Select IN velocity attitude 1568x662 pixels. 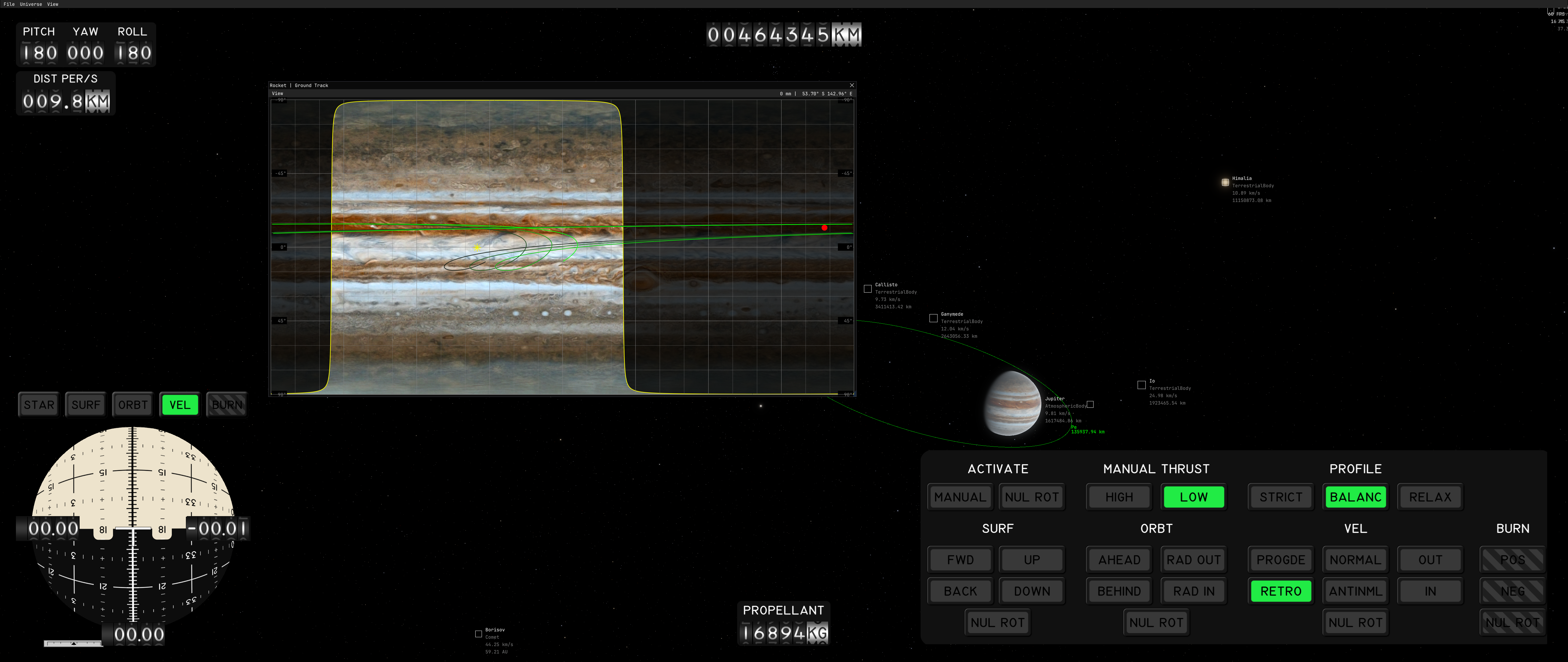tap(1430, 591)
